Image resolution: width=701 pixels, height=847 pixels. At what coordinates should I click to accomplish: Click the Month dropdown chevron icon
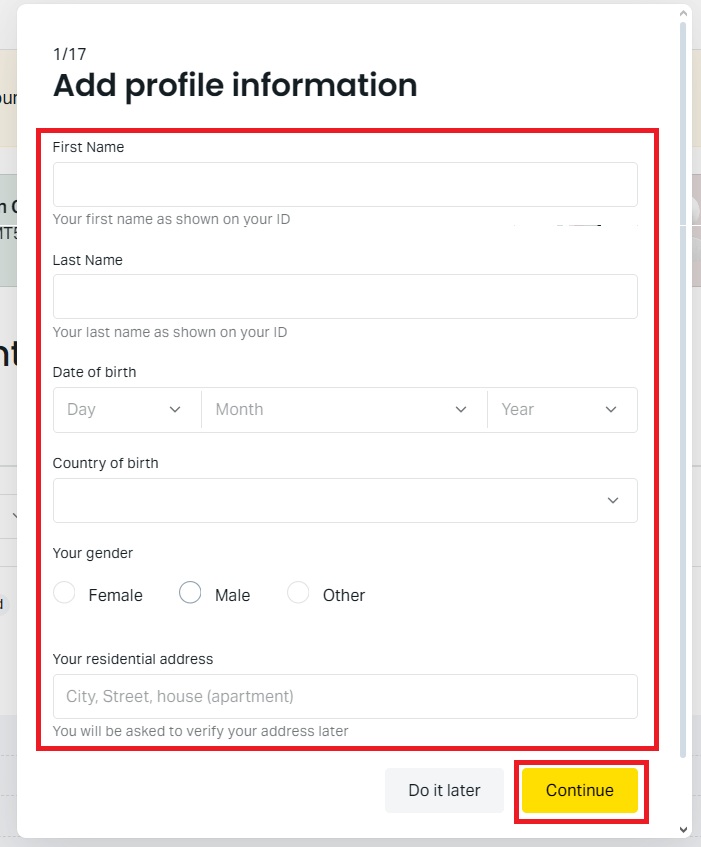[x=460, y=409]
